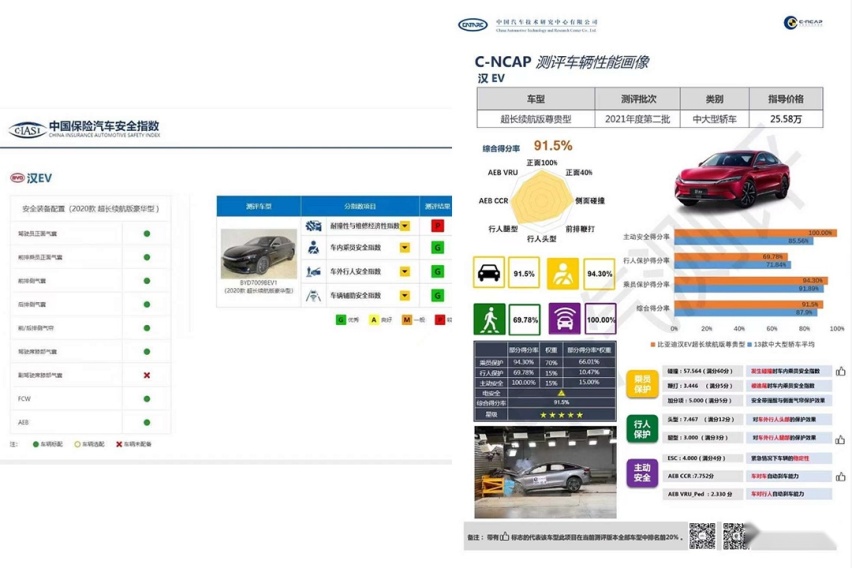Click the red X in the airbag table
852x568 pixels.
(x=147, y=375)
